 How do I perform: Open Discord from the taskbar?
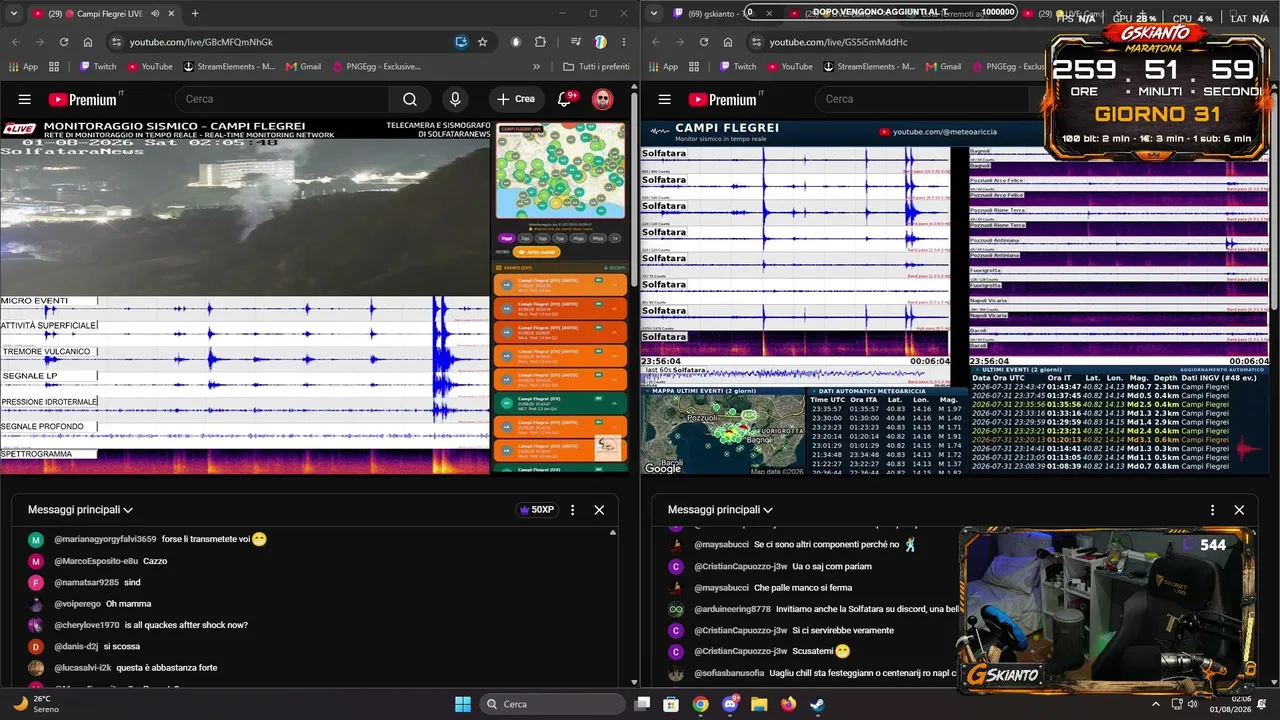point(729,704)
